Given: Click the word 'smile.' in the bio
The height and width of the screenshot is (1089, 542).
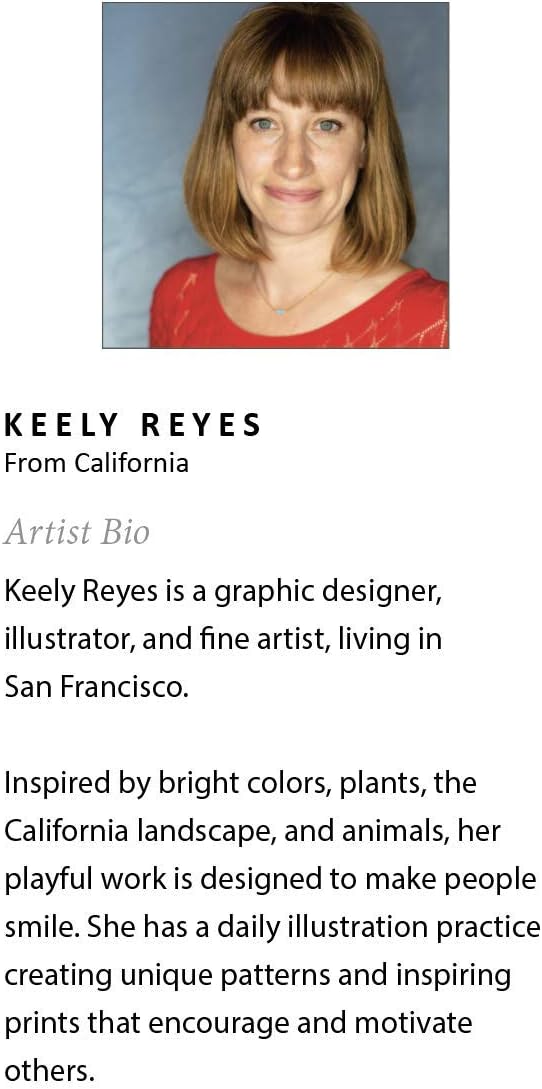Looking at the screenshot, I should 42,928.
